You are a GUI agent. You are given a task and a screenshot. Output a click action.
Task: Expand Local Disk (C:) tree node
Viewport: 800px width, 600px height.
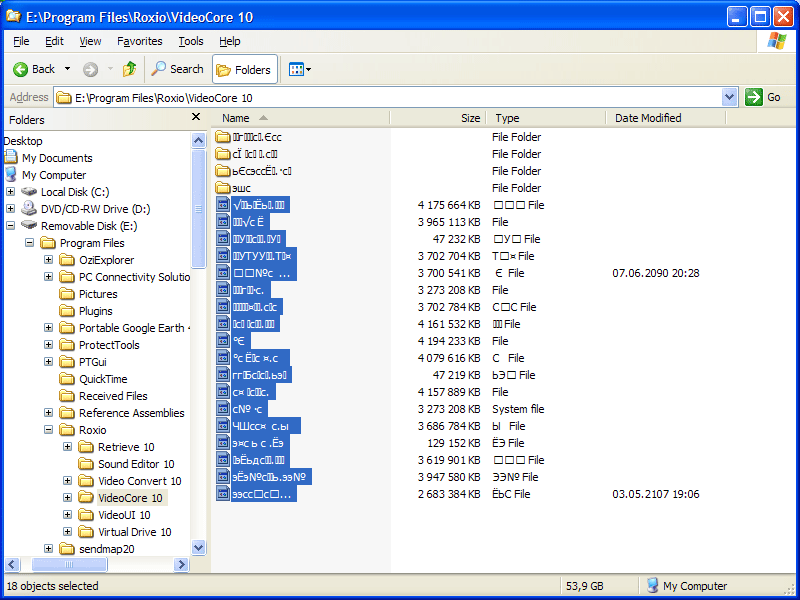(x=10, y=192)
